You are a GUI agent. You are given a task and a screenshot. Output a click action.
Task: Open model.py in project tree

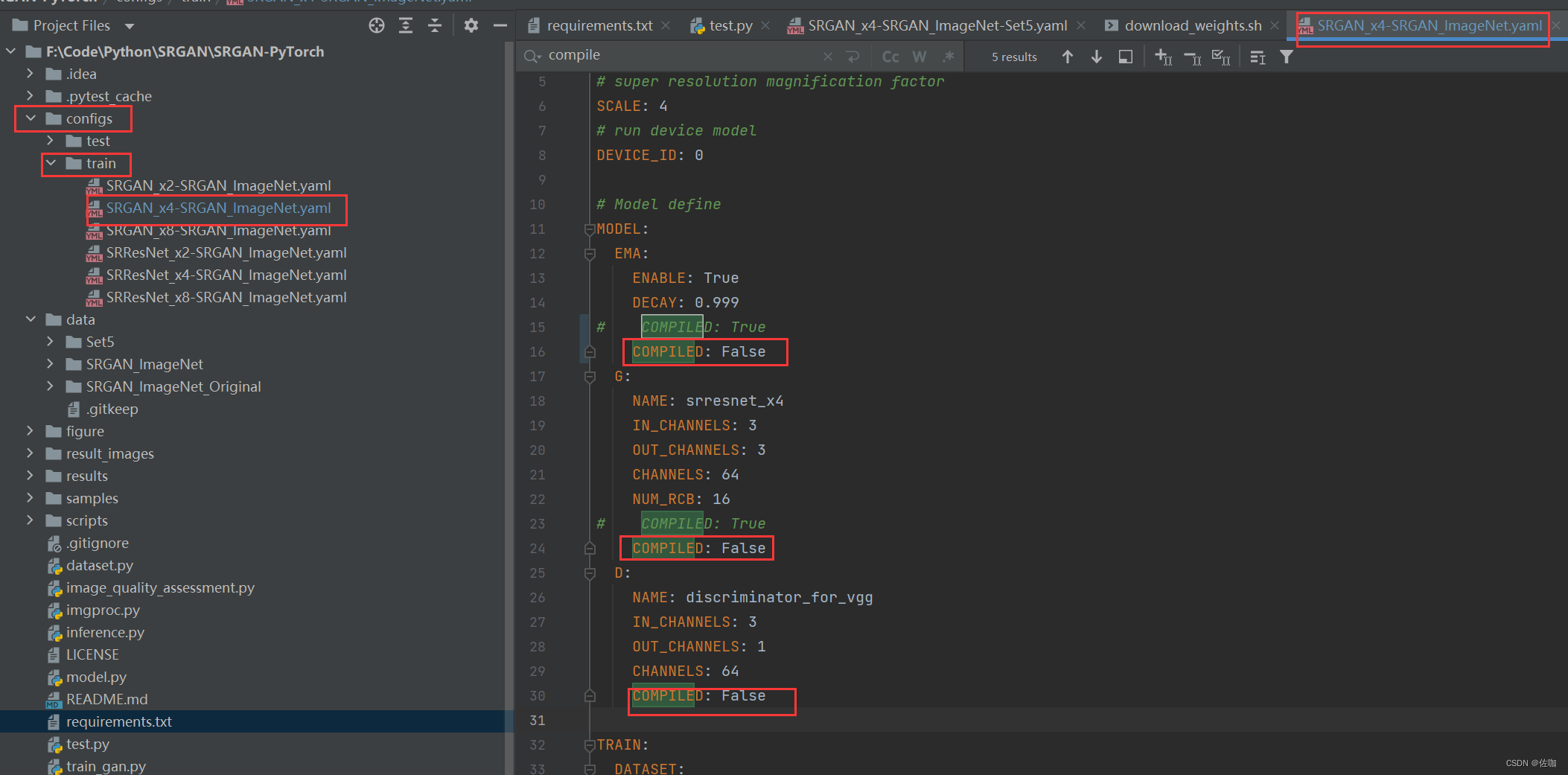(96, 677)
